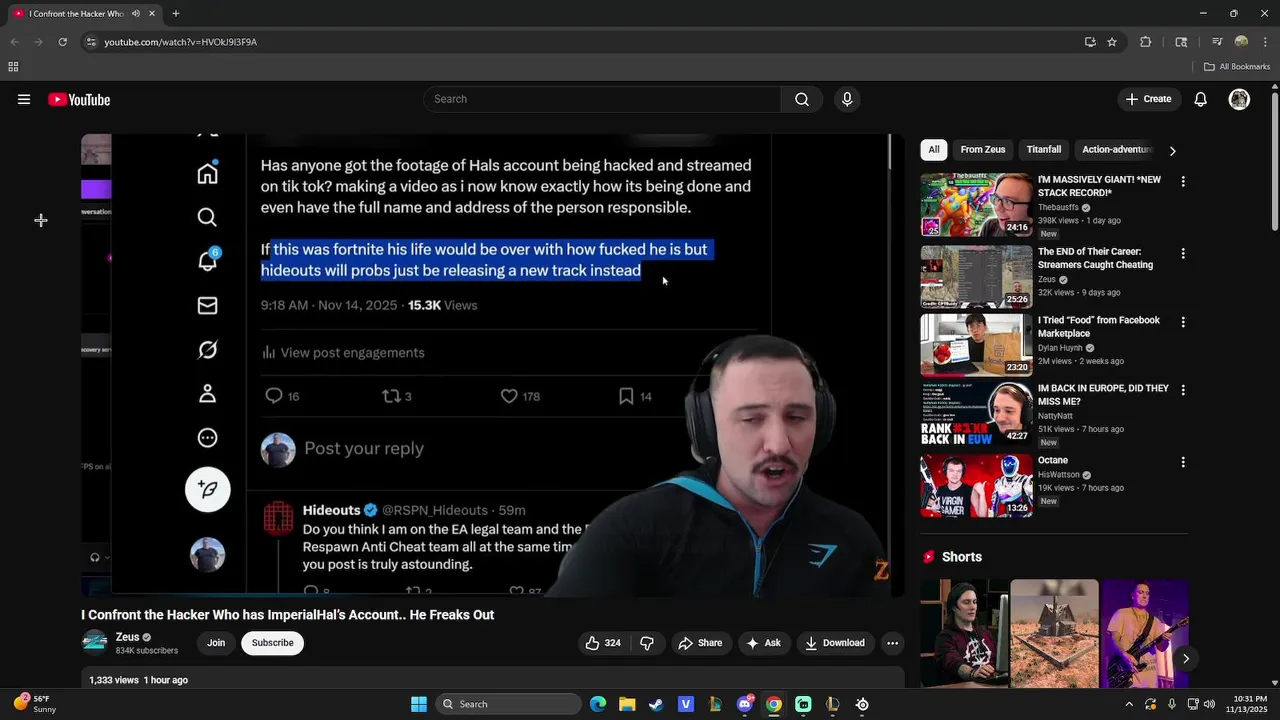Image resolution: width=1280 pixels, height=720 pixels.
Task: Focus the YouTube search field
Action: coord(602,99)
